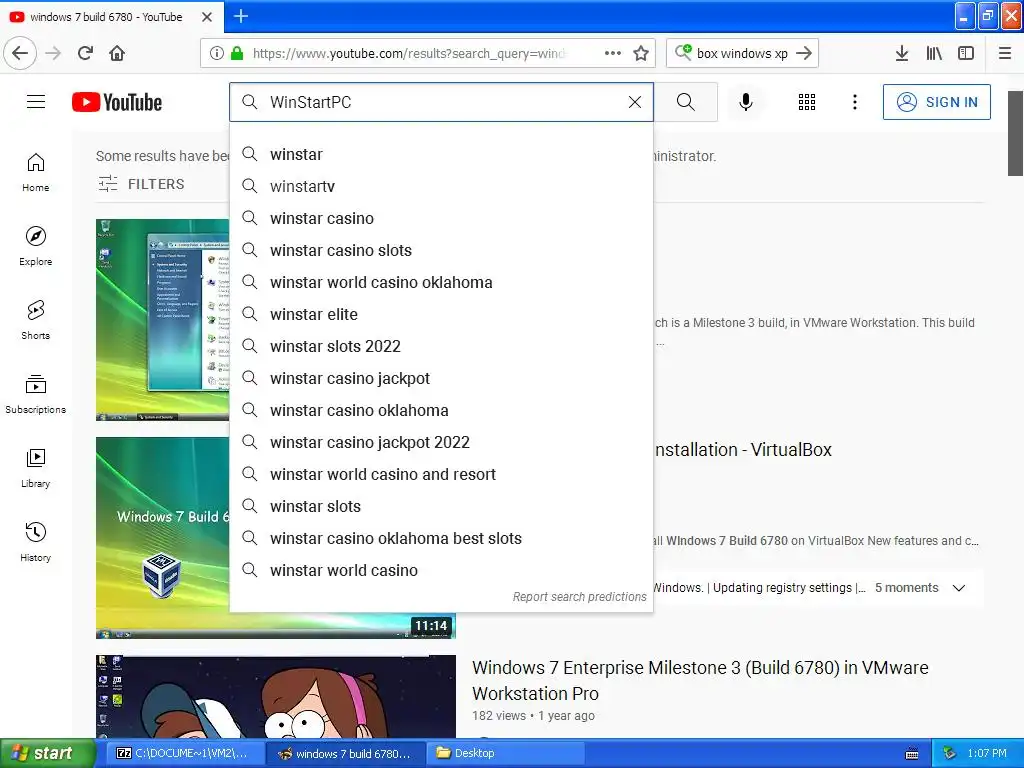Switch to the Desktop taskbar window
The height and width of the screenshot is (768, 1024).
point(506,753)
